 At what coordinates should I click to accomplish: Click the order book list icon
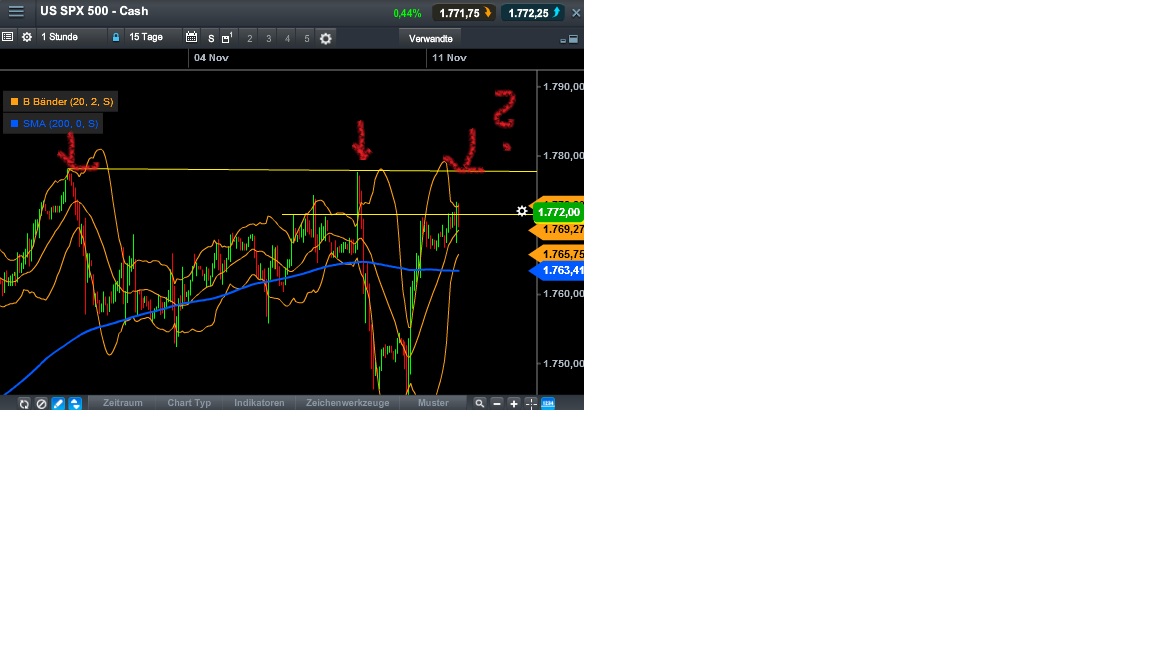point(8,37)
